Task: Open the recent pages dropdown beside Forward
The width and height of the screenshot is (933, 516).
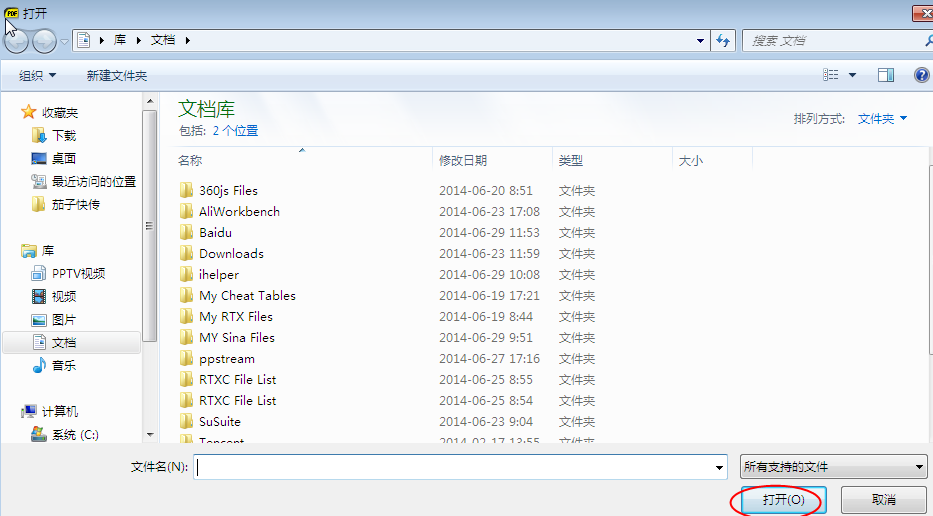Action: pos(64,42)
